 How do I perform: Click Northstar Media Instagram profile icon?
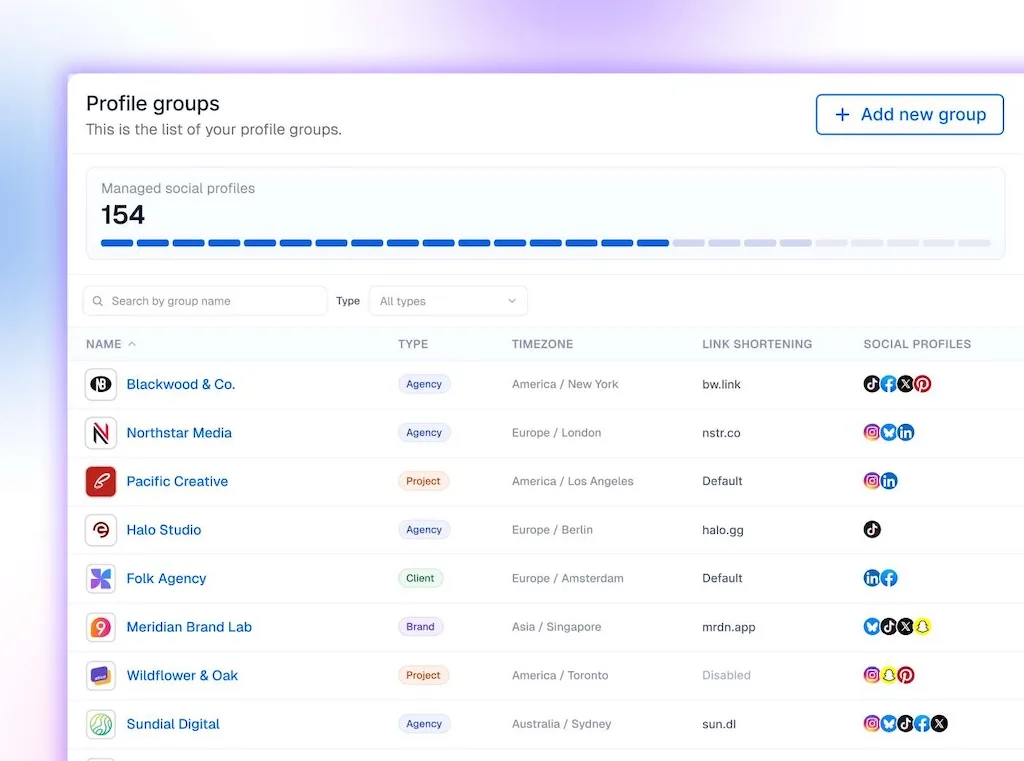point(872,432)
